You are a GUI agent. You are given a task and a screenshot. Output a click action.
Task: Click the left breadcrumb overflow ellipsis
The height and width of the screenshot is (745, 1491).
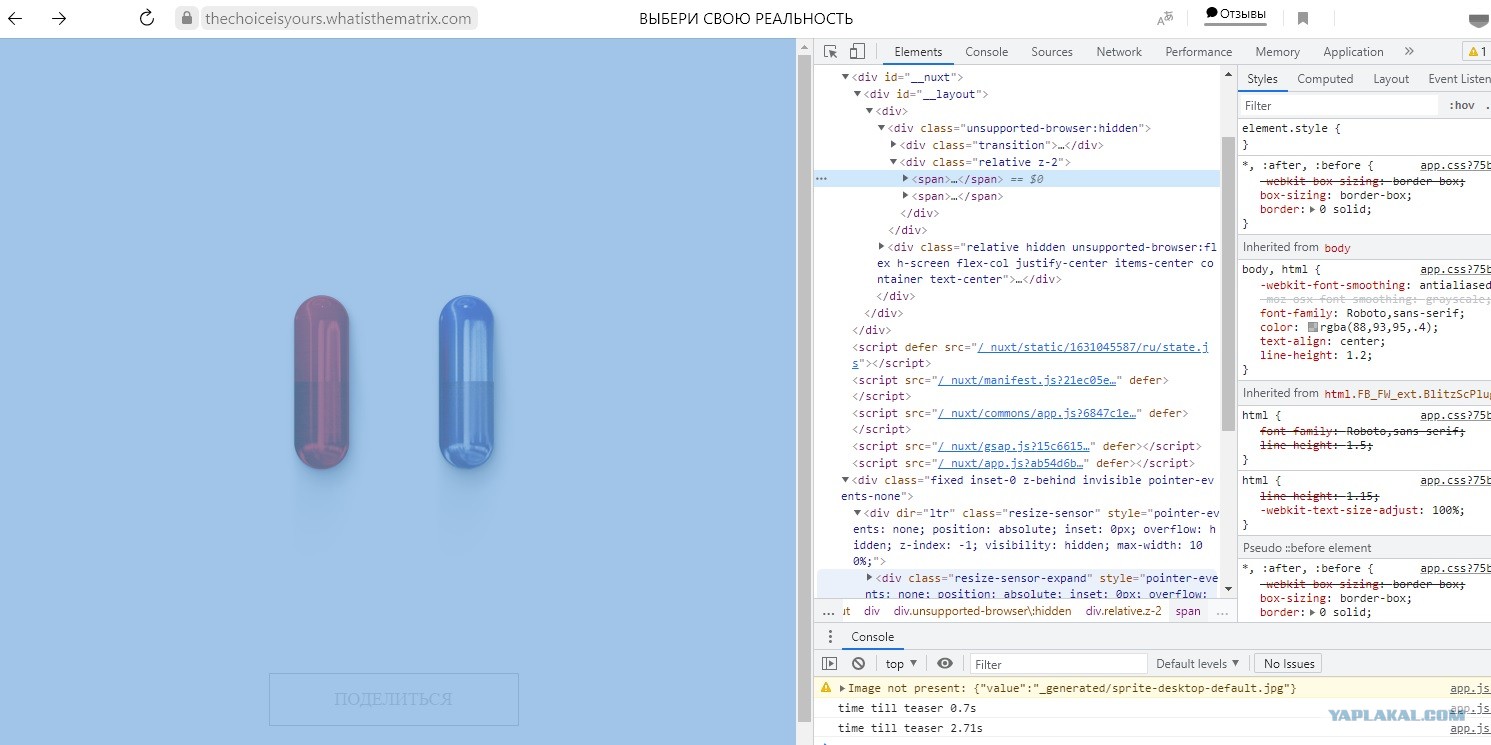click(x=828, y=611)
